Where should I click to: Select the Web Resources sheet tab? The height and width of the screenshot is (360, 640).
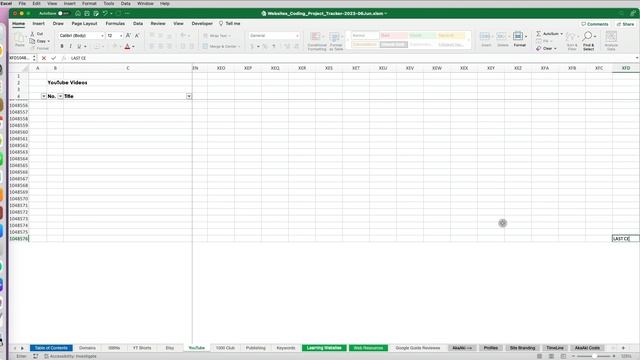pos(368,348)
